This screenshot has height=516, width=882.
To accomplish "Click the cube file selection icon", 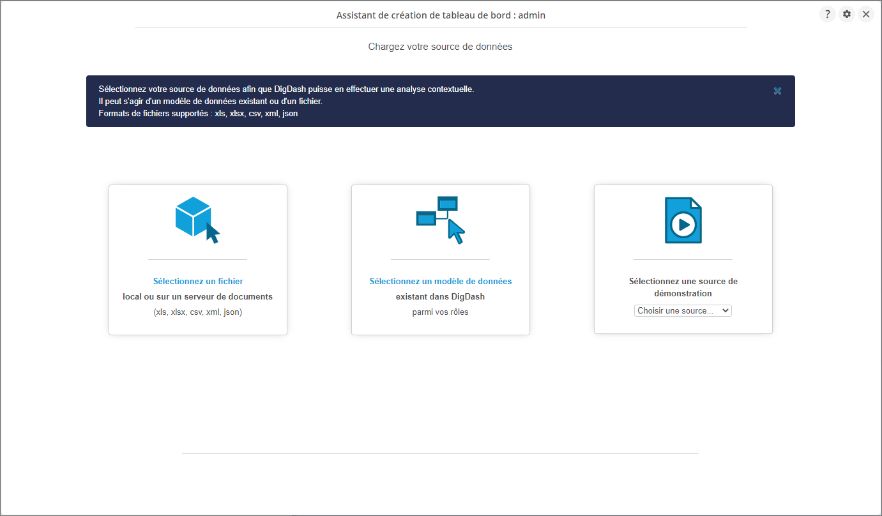I will click(x=197, y=219).
